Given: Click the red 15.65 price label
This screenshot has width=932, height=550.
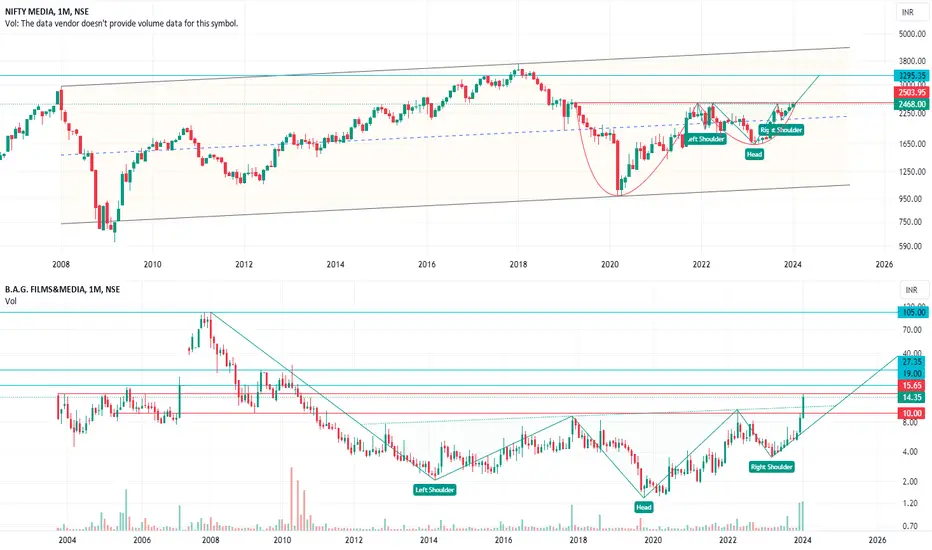Looking at the screenshot, I should tap(912, 385).
